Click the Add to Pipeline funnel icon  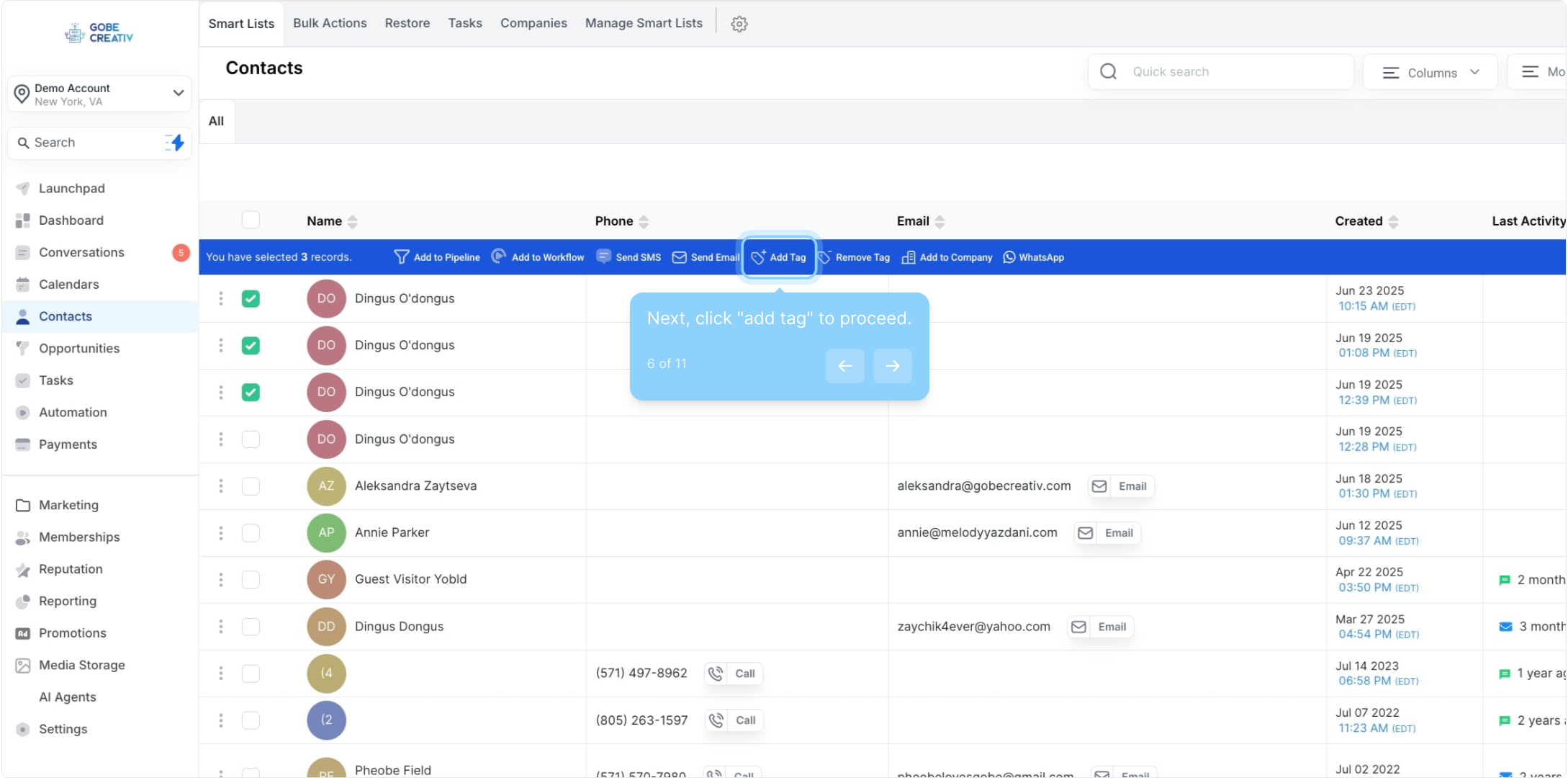[x=402, y=257]
